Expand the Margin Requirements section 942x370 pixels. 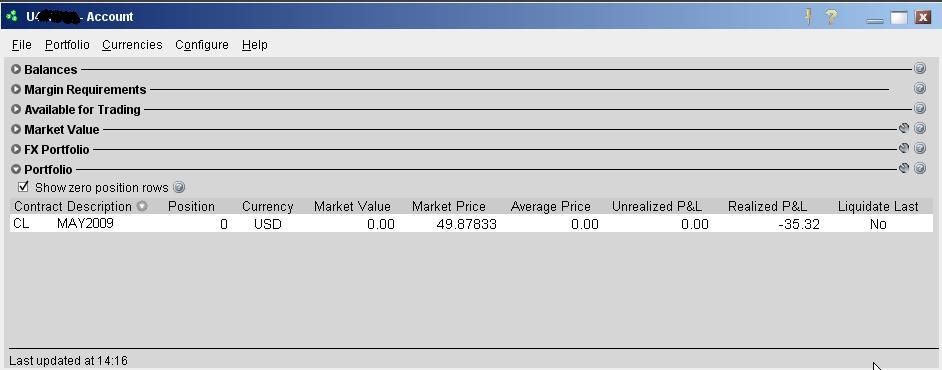pyautogui.click(x=16, y=89)
